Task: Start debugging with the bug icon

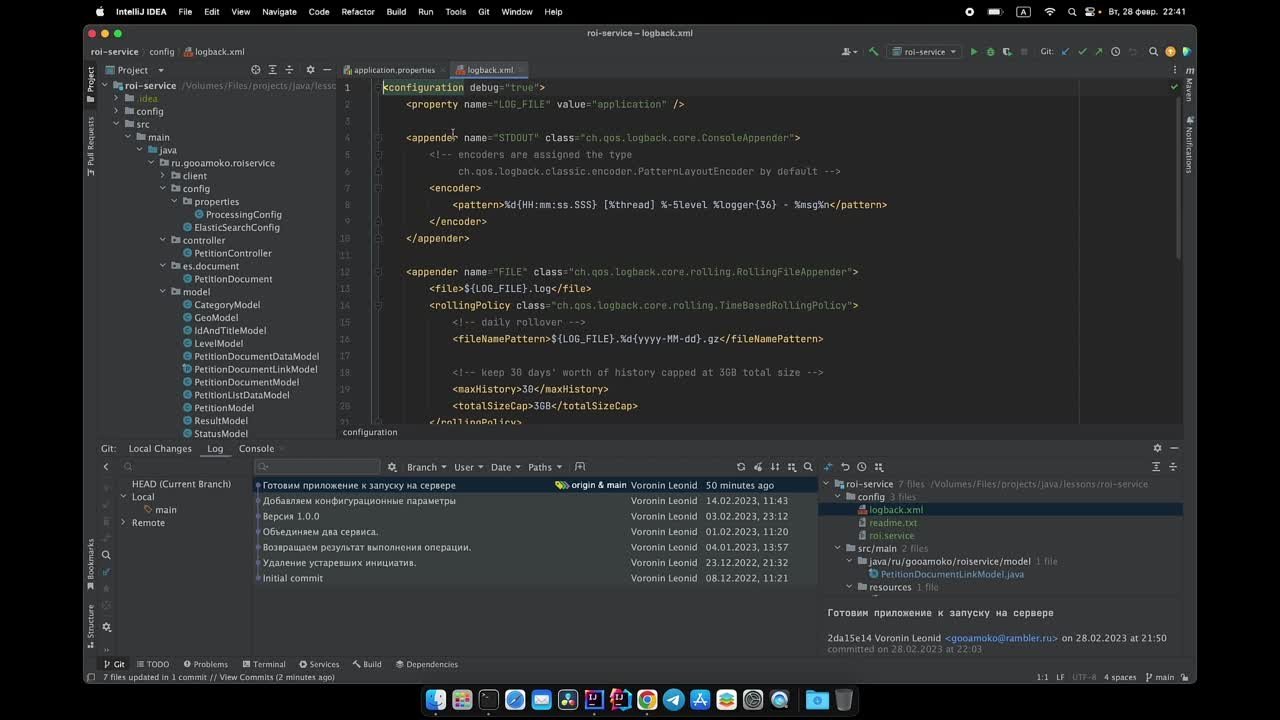Action: pyautogui.click(x=990, y=52)
